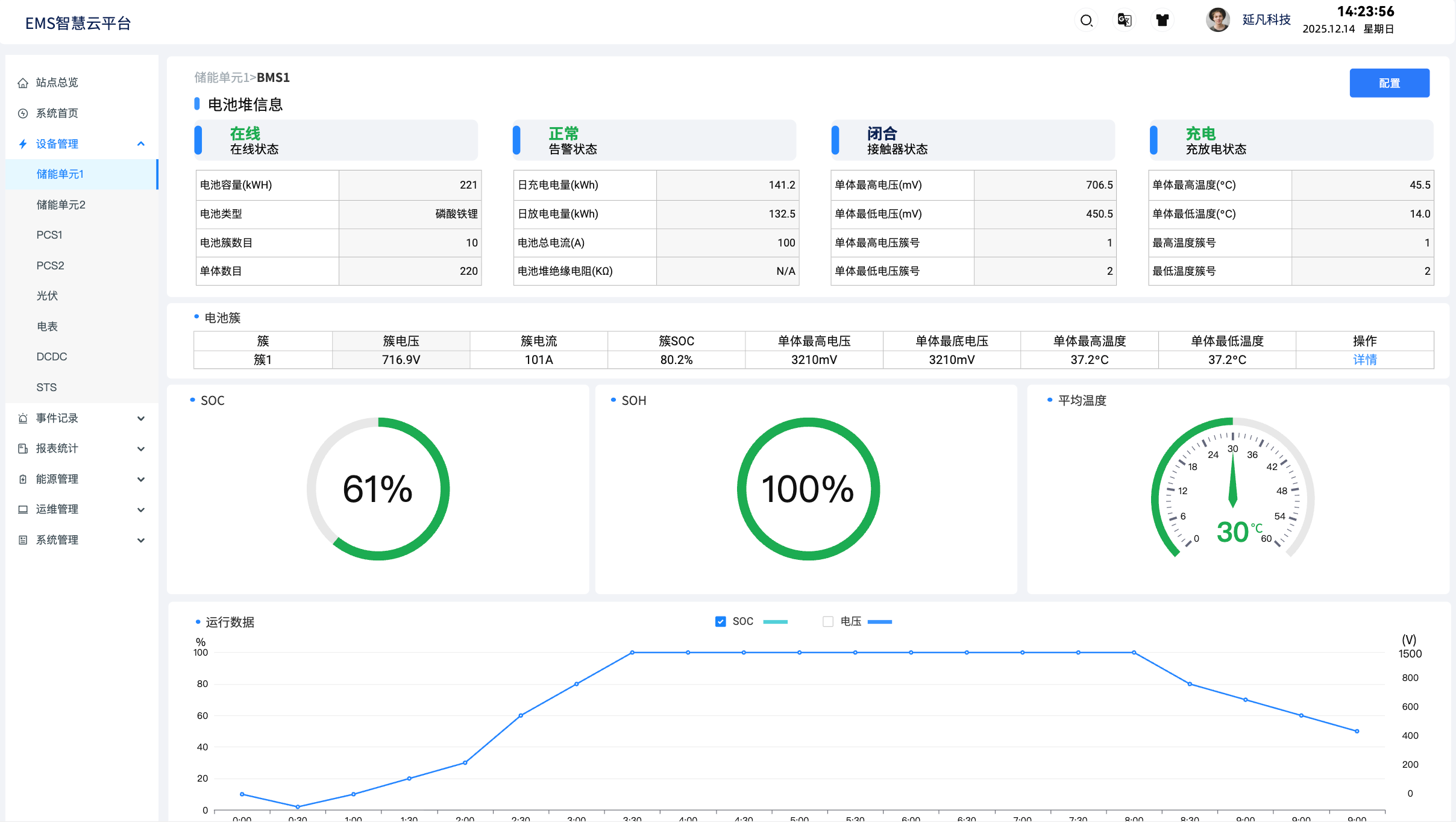1456x822 pixels.
Task: Expand the 系统管理 submenu arrow
Action: click(141, 540)
